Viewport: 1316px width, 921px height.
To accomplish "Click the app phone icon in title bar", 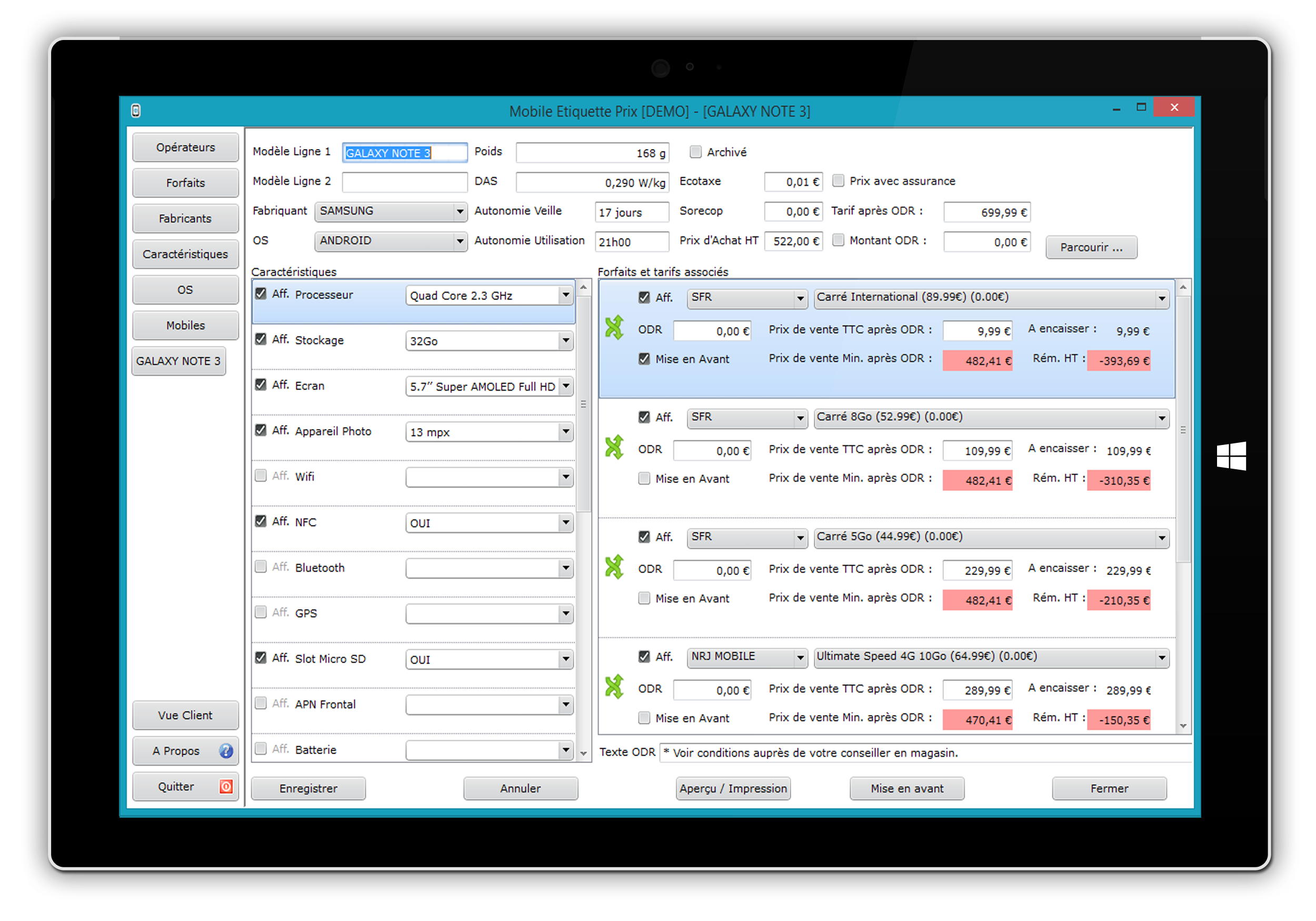I will 136,111.
